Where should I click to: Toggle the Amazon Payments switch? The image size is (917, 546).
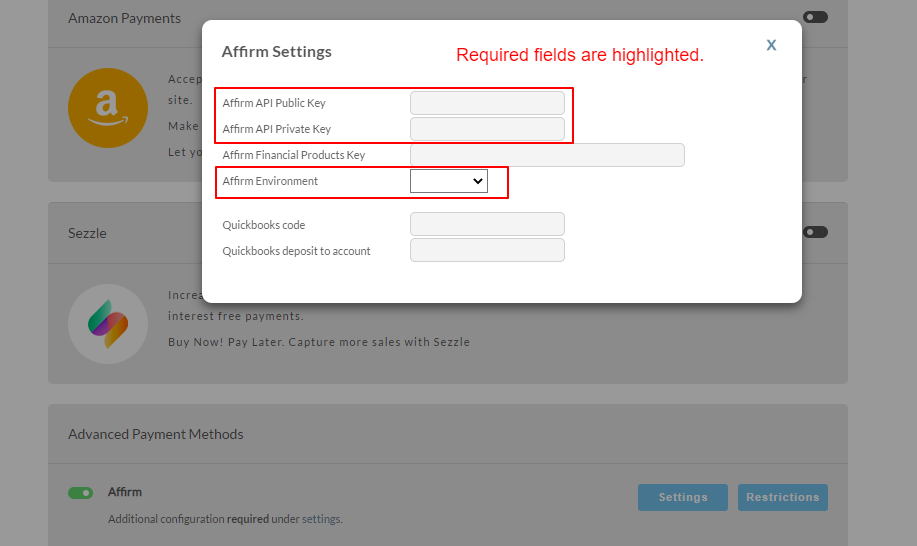(815, 17)
